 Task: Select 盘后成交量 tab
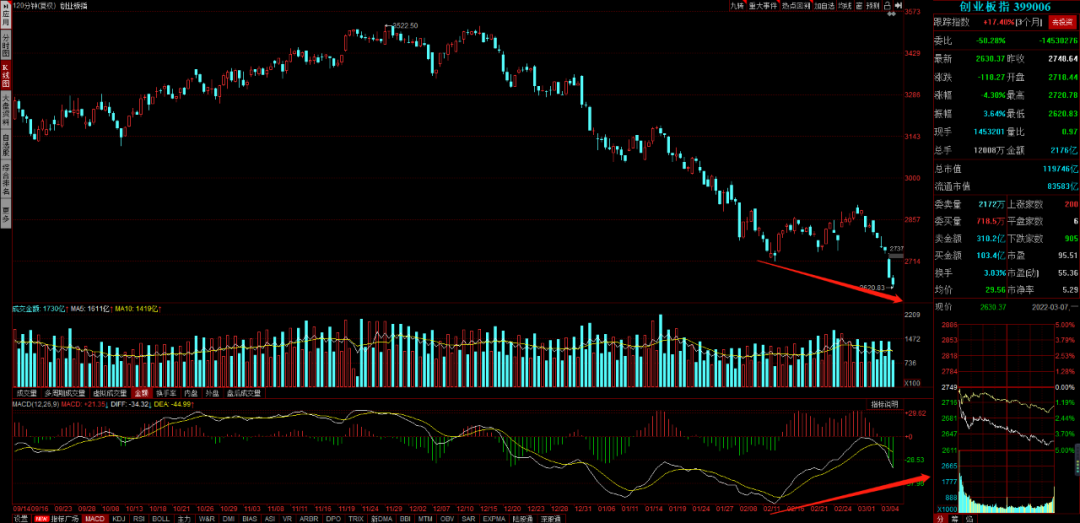pyautogui.click(x=244, y=393)
